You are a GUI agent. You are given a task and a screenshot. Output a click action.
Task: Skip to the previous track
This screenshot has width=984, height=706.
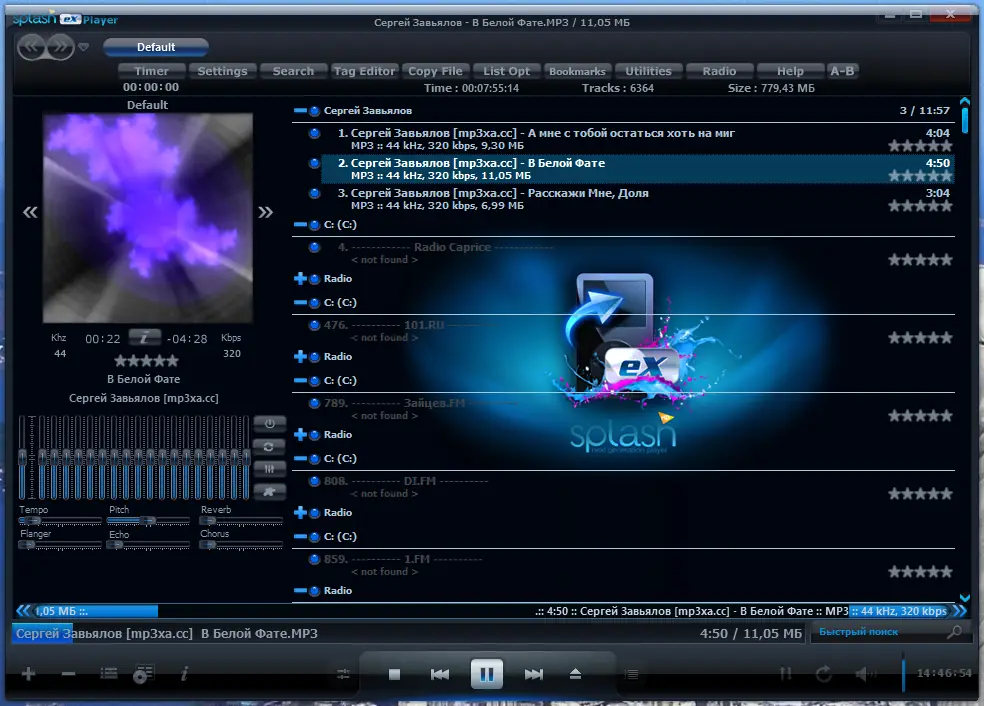click(440, 674)
